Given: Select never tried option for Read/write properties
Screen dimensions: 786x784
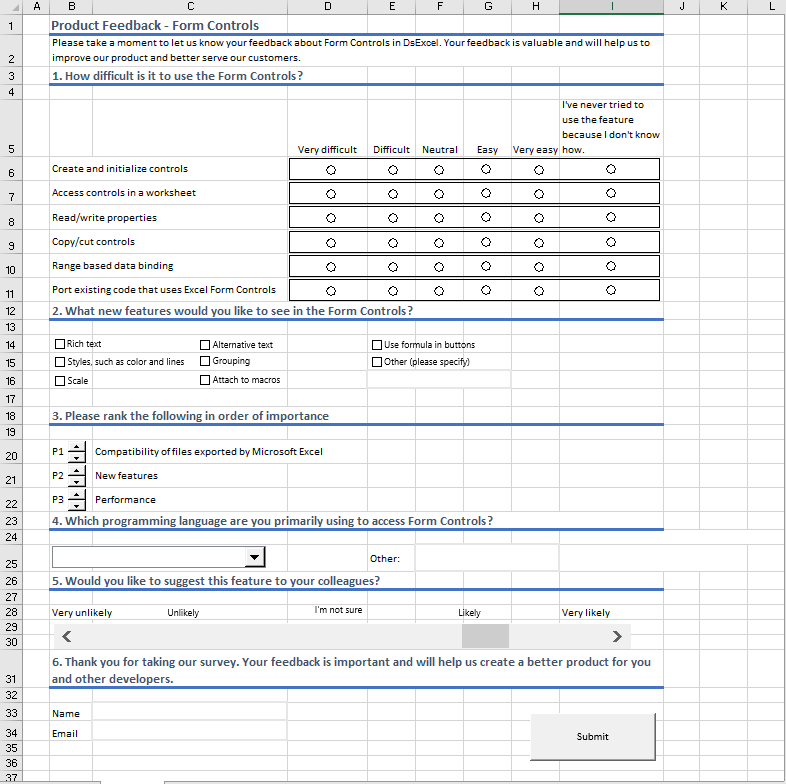Looking at the screenshot, I should tap(611, 217).
